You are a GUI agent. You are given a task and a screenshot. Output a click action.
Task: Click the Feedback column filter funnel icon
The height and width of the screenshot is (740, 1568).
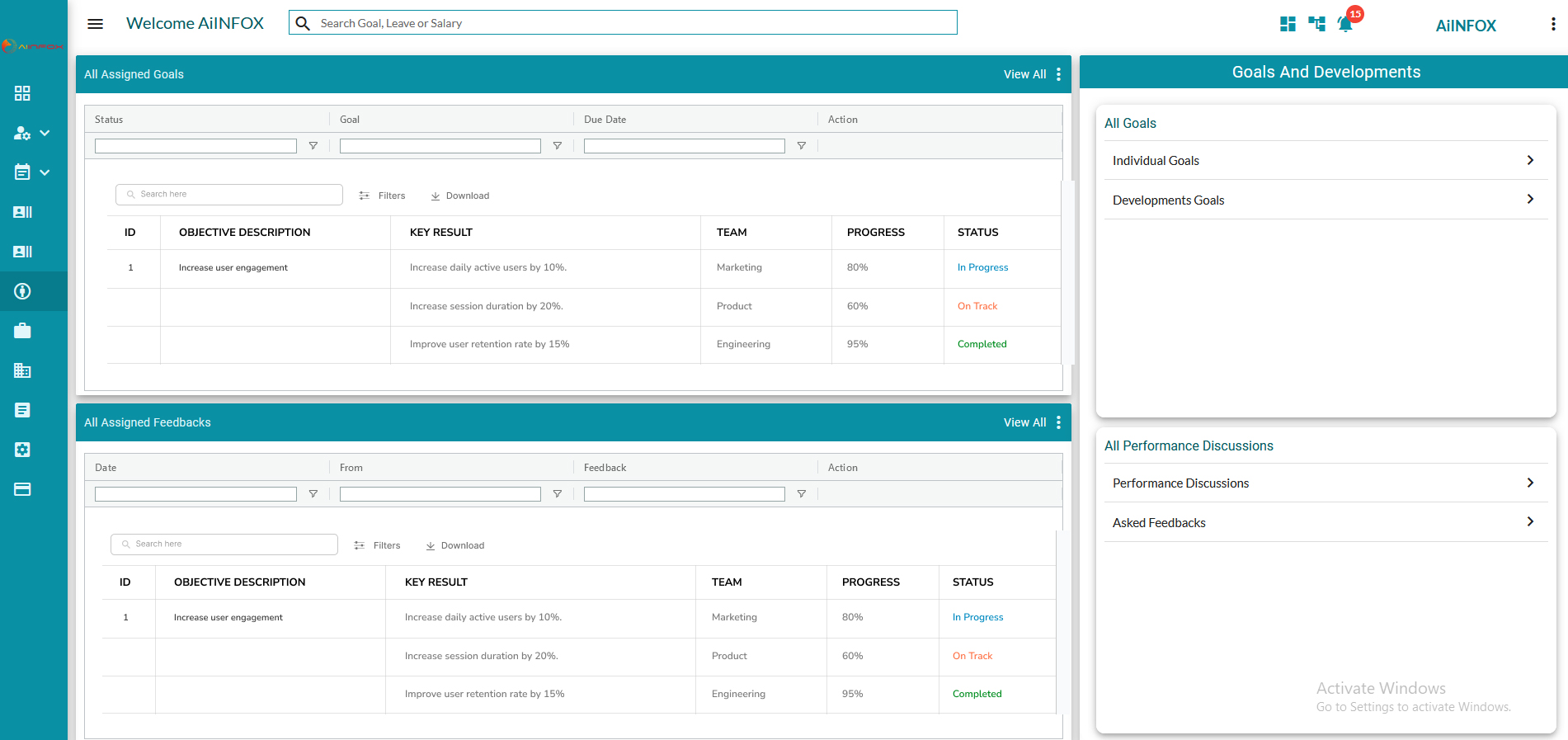click(x=802, y=494)
